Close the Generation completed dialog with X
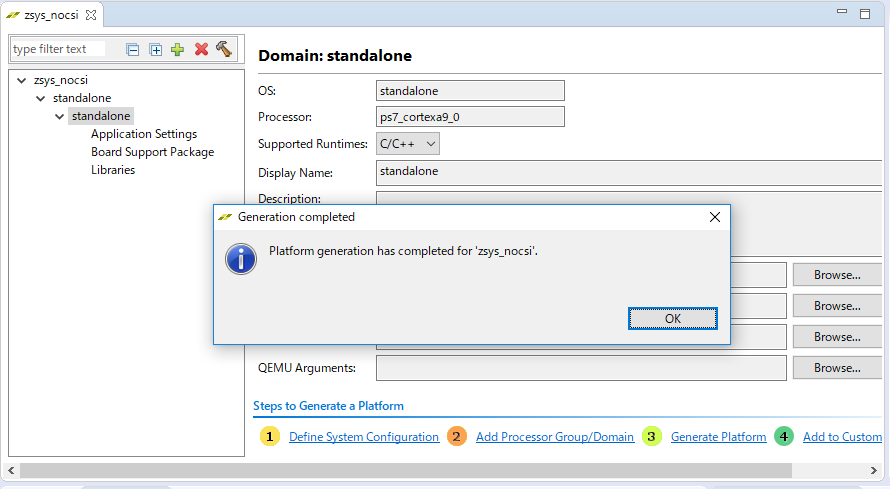 coord(714,217)
